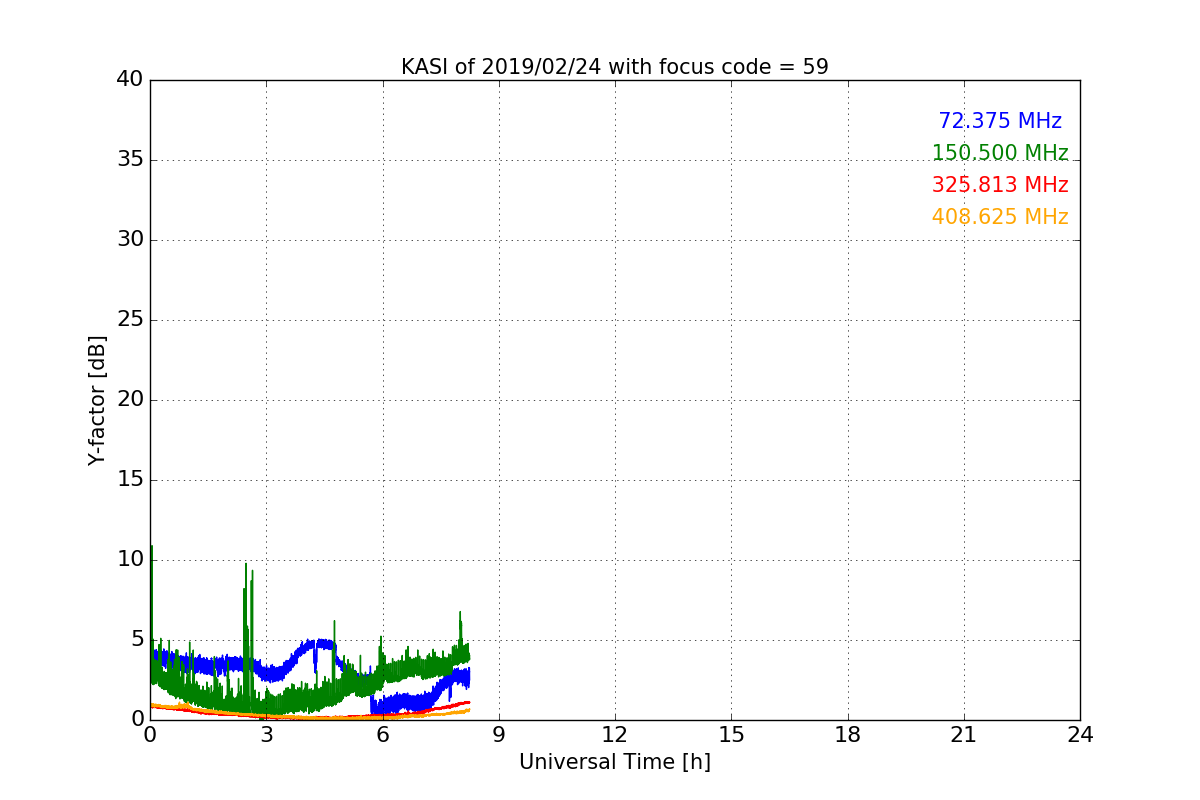Viewport: 1200px width, 800px height.
Task: Click the y-axis tick label 30
Action: point(130,240)
